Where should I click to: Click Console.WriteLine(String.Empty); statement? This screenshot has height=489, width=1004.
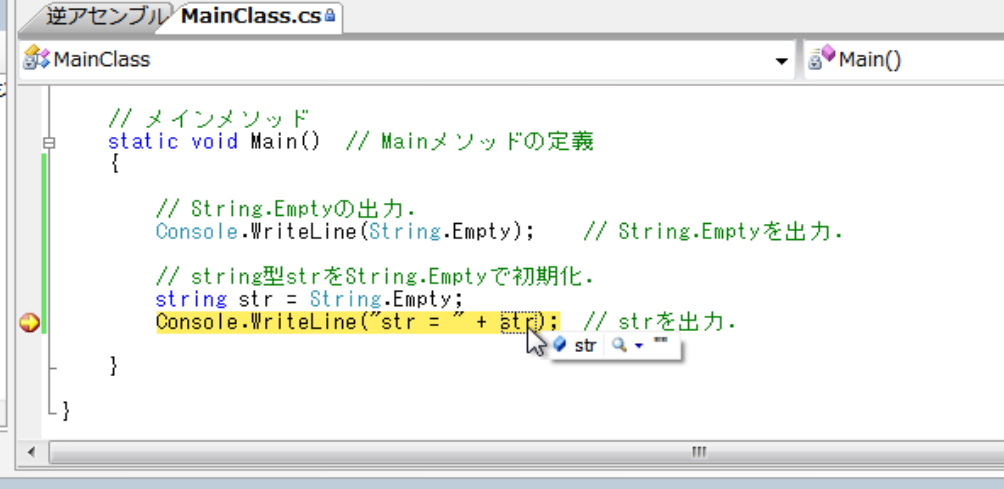(345, 231)
